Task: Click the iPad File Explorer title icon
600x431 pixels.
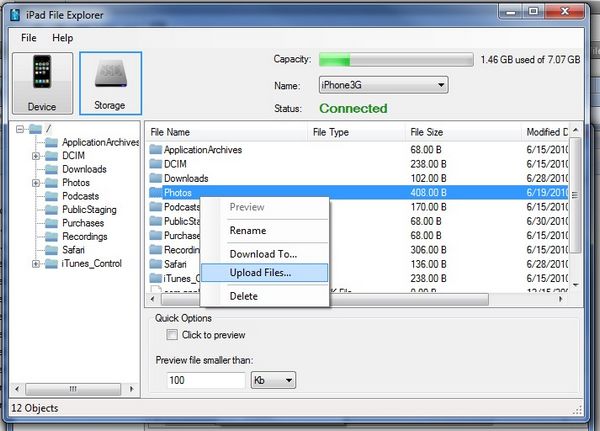Action: click(15, 15)
